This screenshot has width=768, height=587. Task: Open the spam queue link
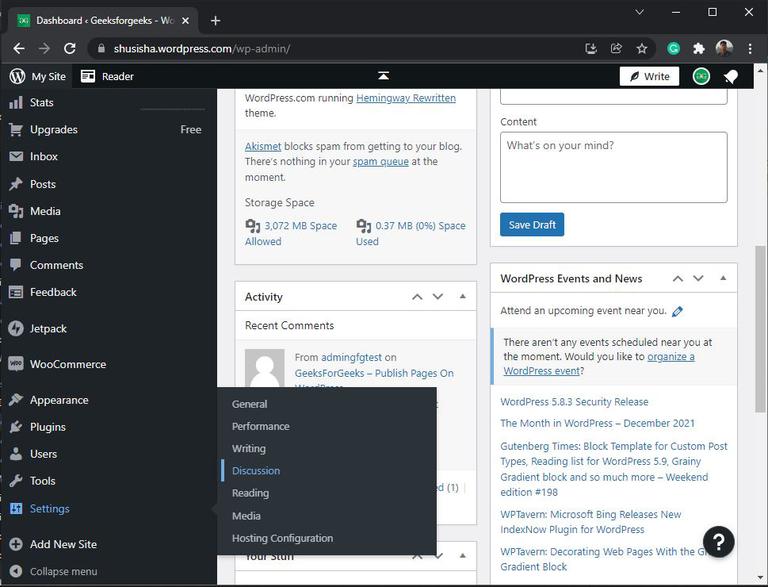coord(381,161)
